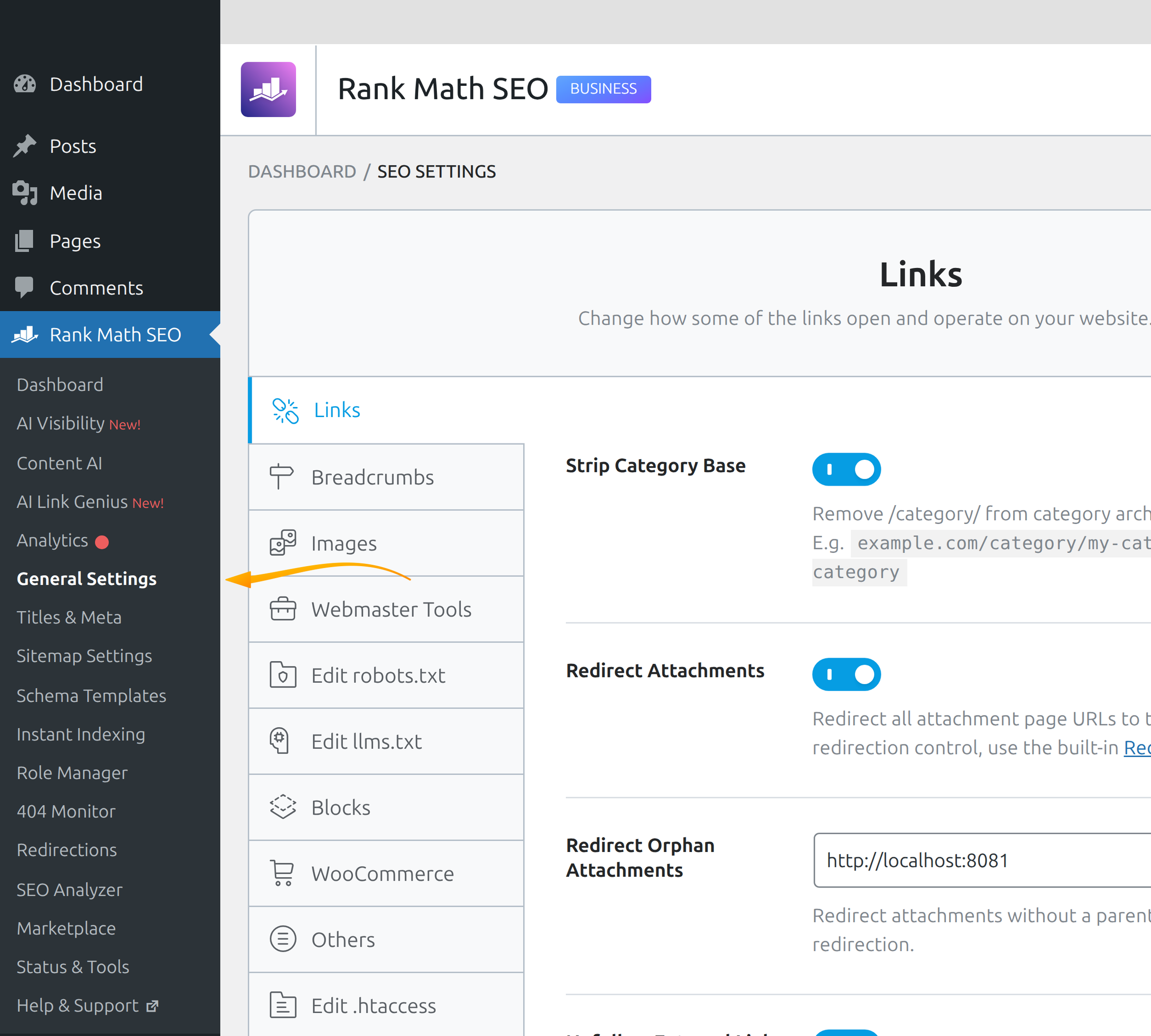Select the Webmaster Tools tab
This screenshot has height=1036, width=1151.
(x=387, y=609)
